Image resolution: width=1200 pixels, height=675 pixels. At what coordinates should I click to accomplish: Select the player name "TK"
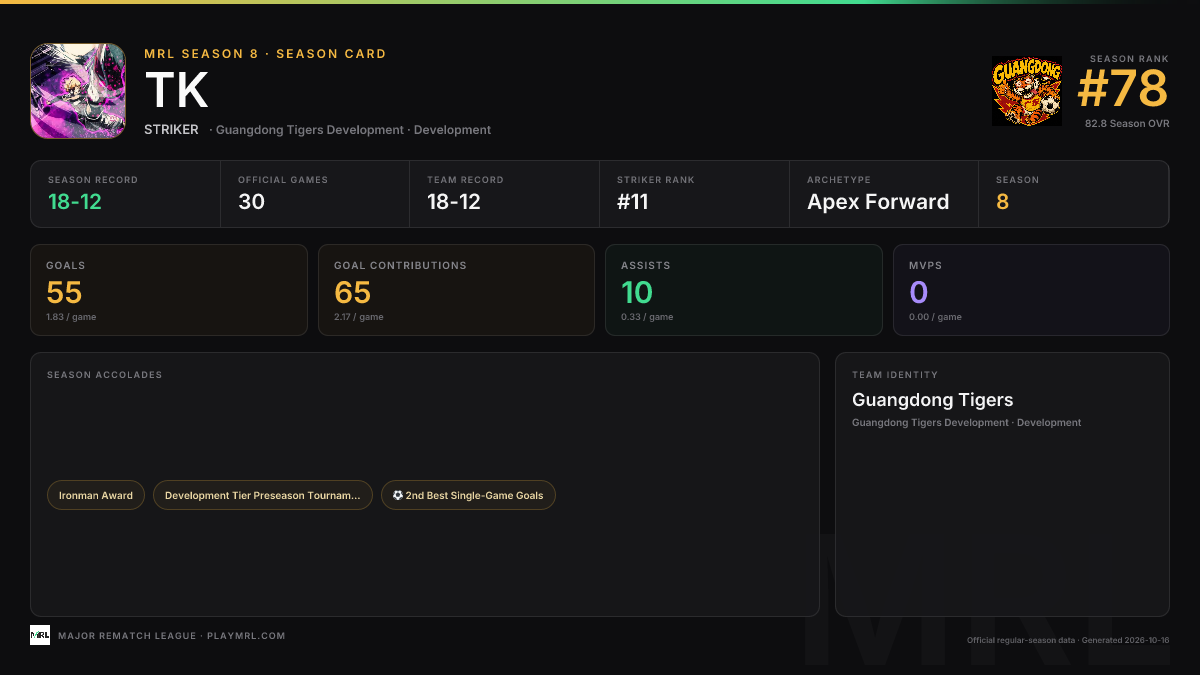tap(177, 91)
